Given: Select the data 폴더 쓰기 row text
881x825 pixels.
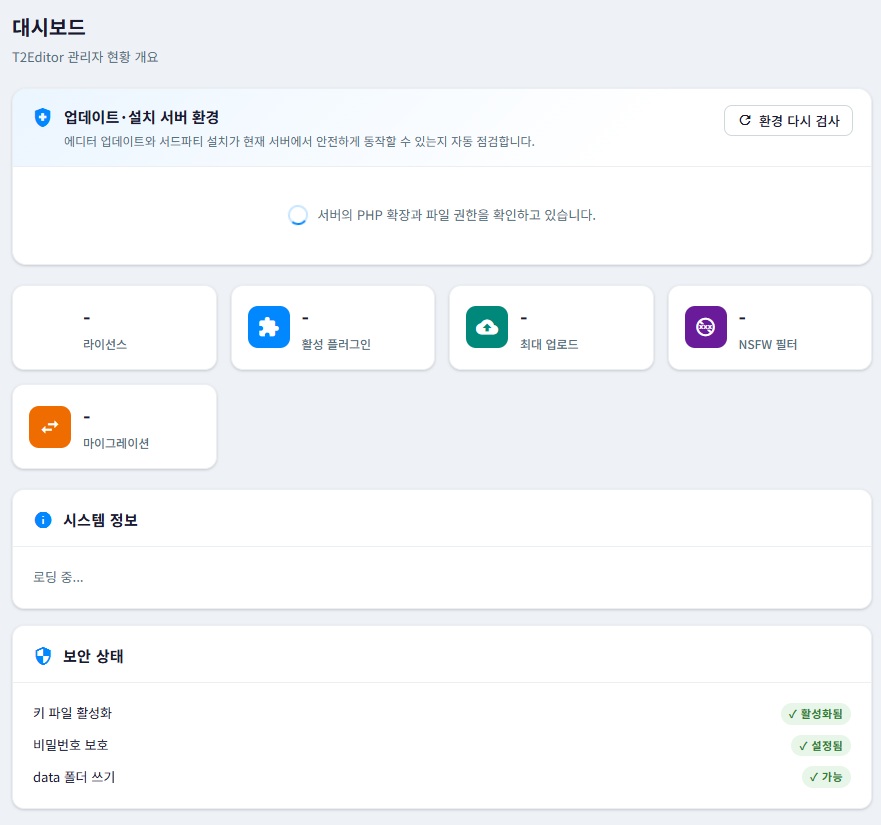Looking at the screenshot, I should pyautogui.click(x=74, y=777).
